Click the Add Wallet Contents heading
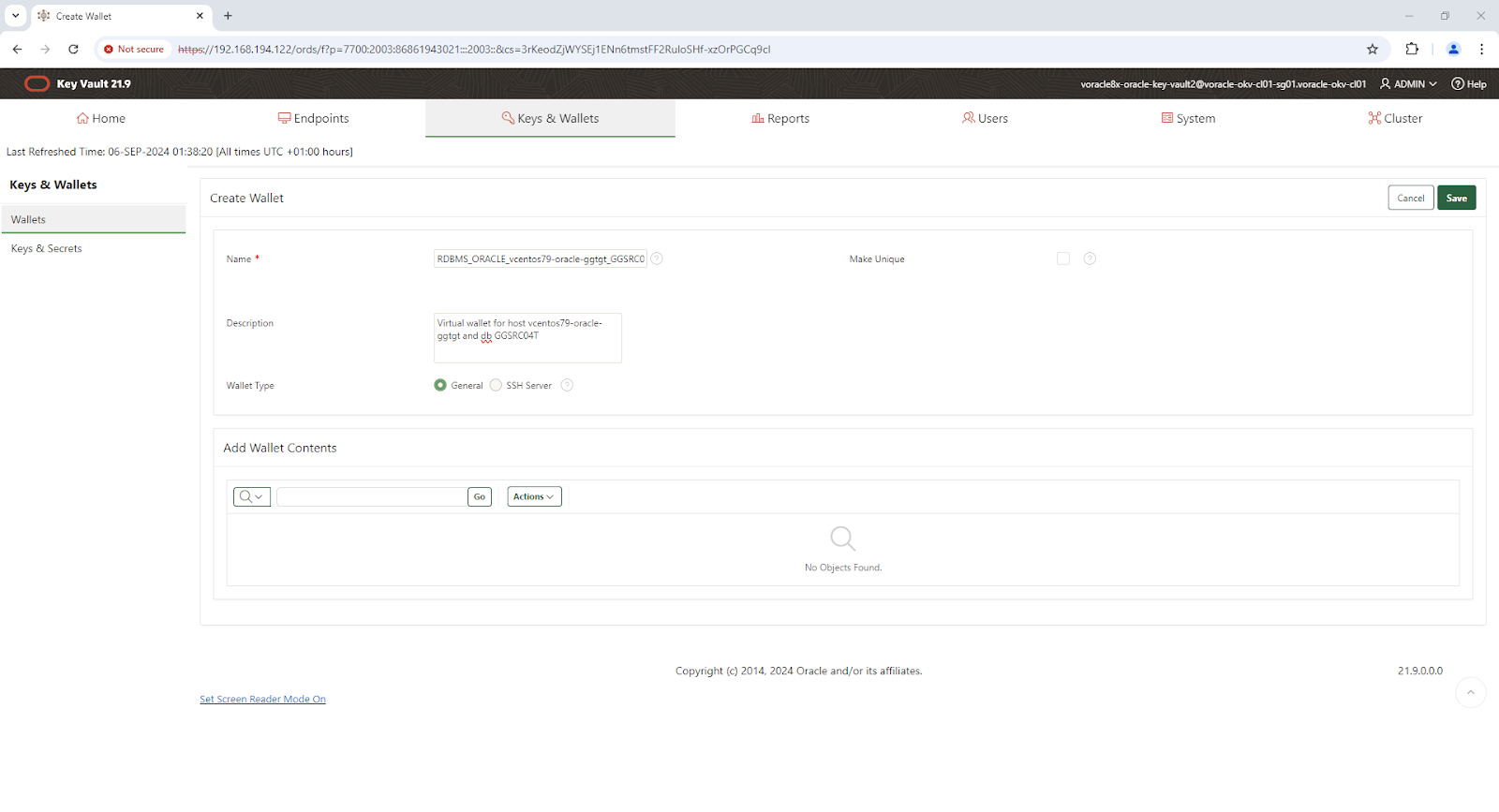 pos(280,448)
